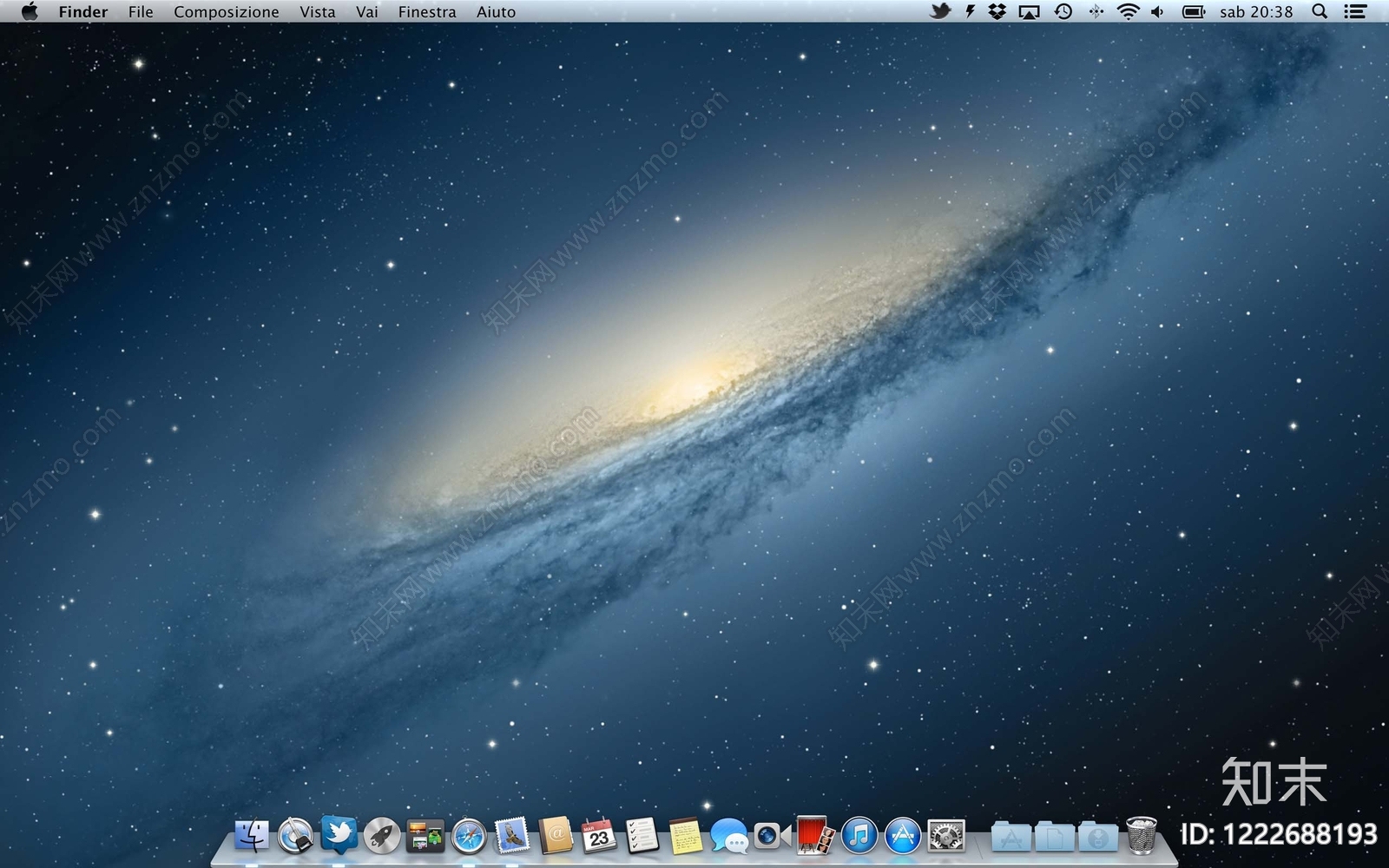Open Contacts address book in Dock
The width and height of the screenshot is (1389, 868).
tap(556, 836)
